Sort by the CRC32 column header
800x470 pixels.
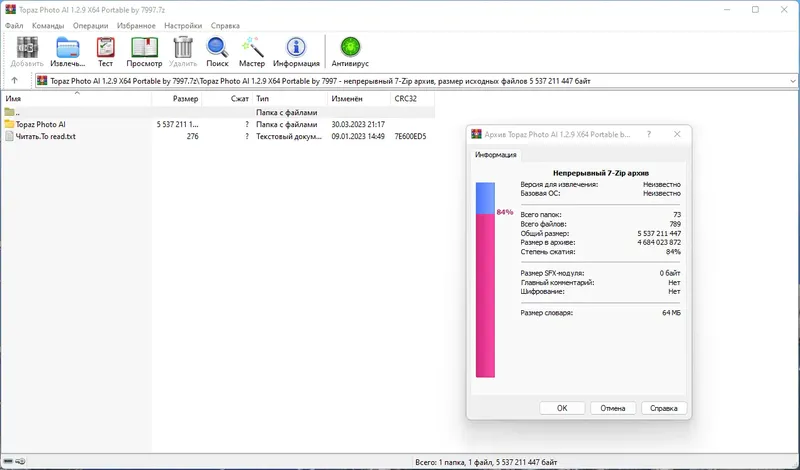pyautogui.click(x=413, y=98)
